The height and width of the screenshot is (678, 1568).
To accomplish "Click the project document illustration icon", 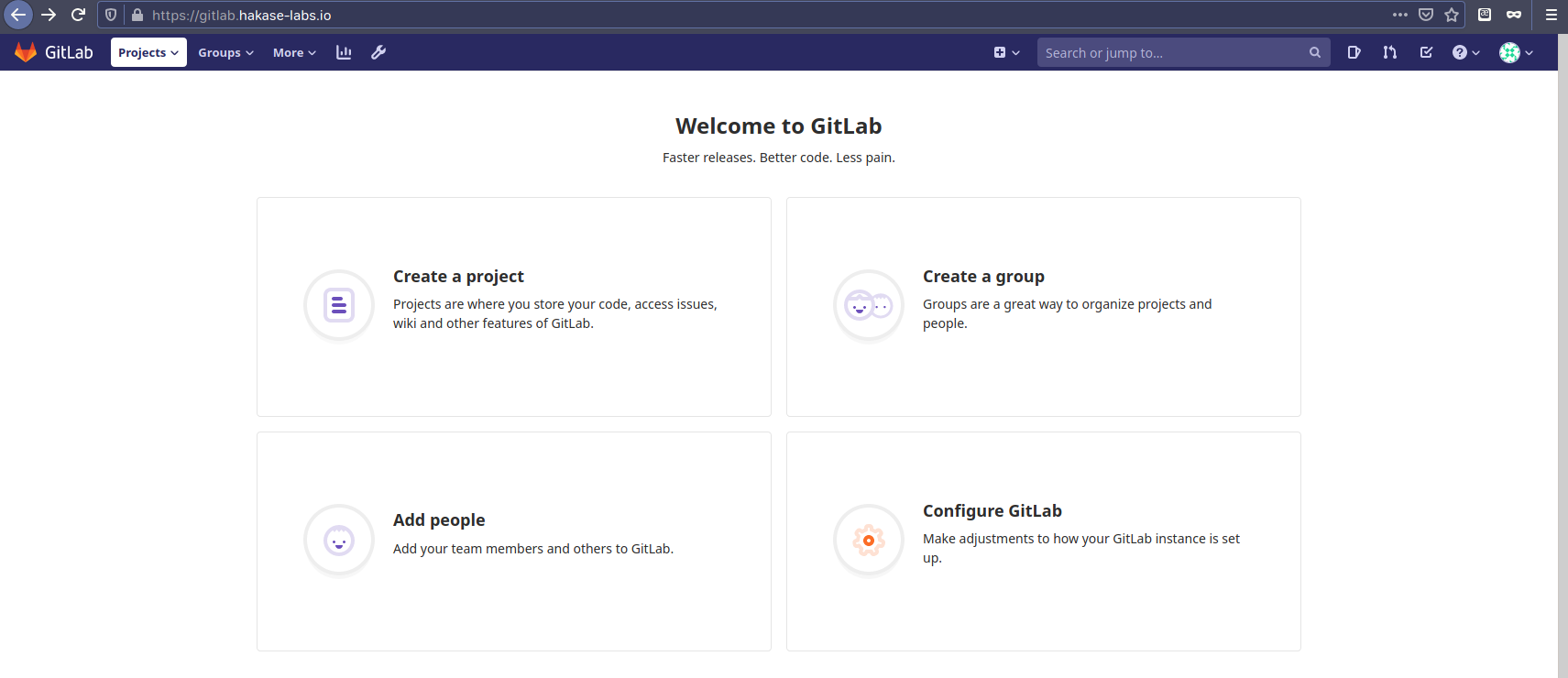I will (x=339, y=305).
